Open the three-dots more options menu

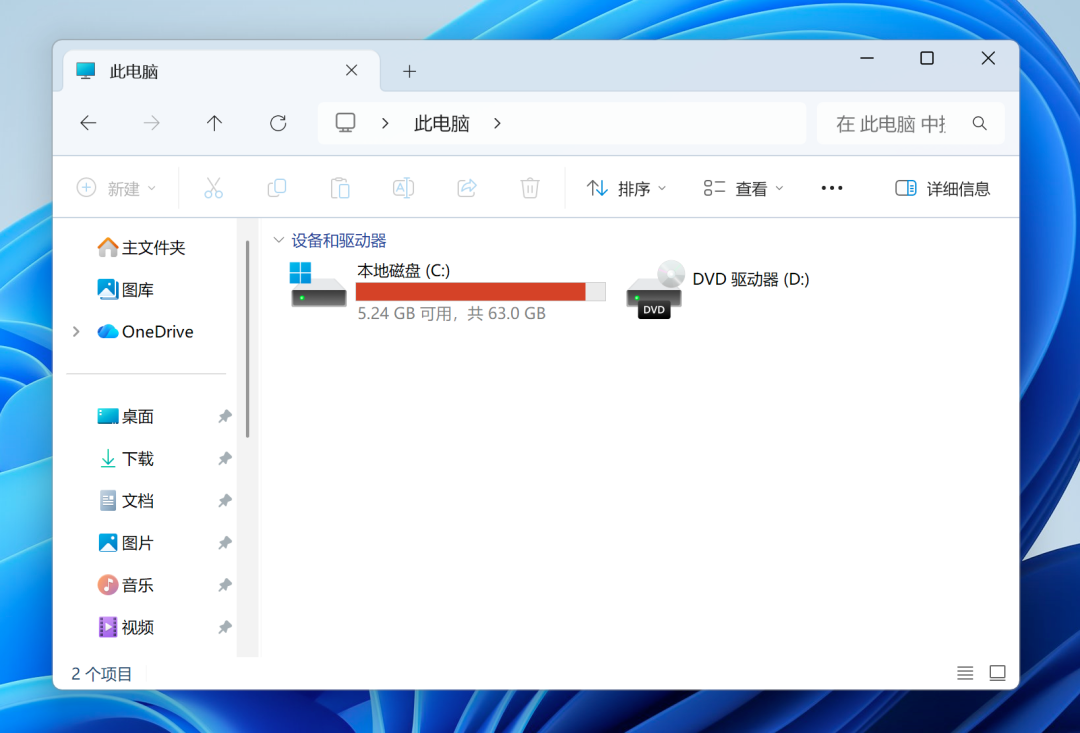[832, 188]
